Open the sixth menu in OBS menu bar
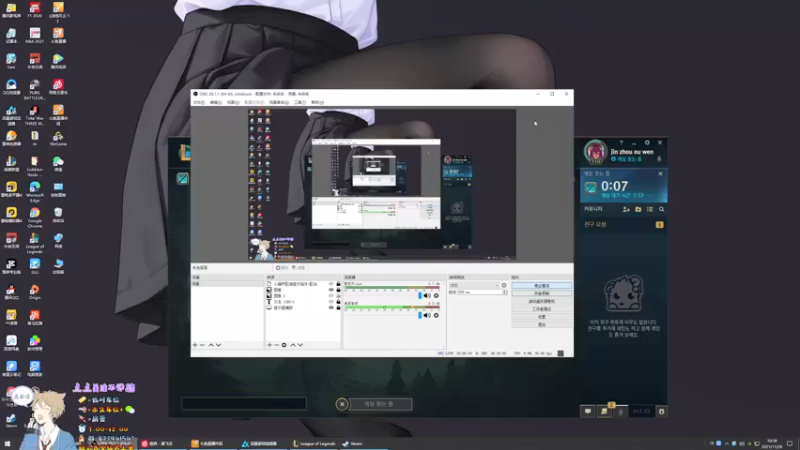800x450 pixels. pyautogui.click(x=300, y=103)
